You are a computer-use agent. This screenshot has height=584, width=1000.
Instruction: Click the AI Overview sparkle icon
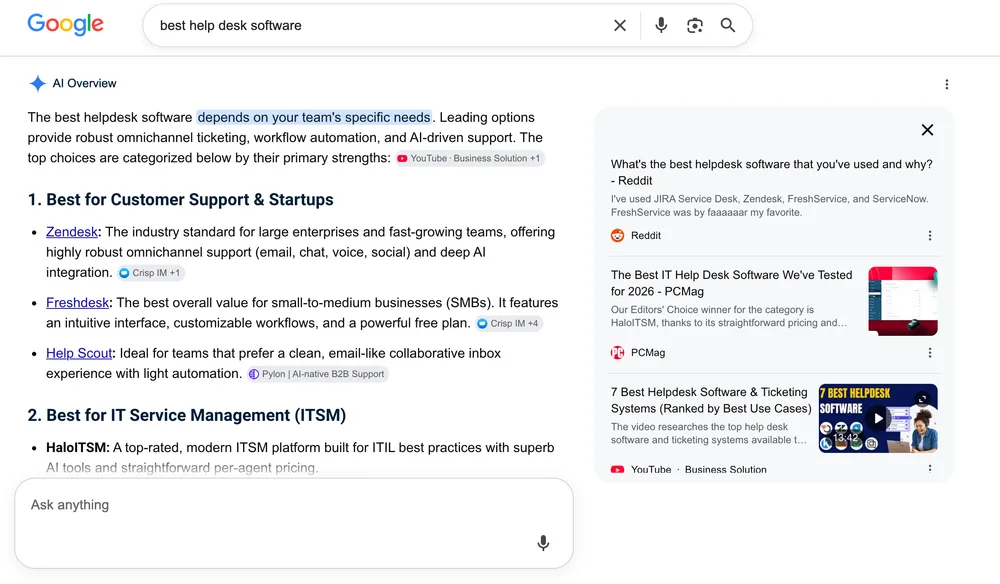(x=38, y=84)
